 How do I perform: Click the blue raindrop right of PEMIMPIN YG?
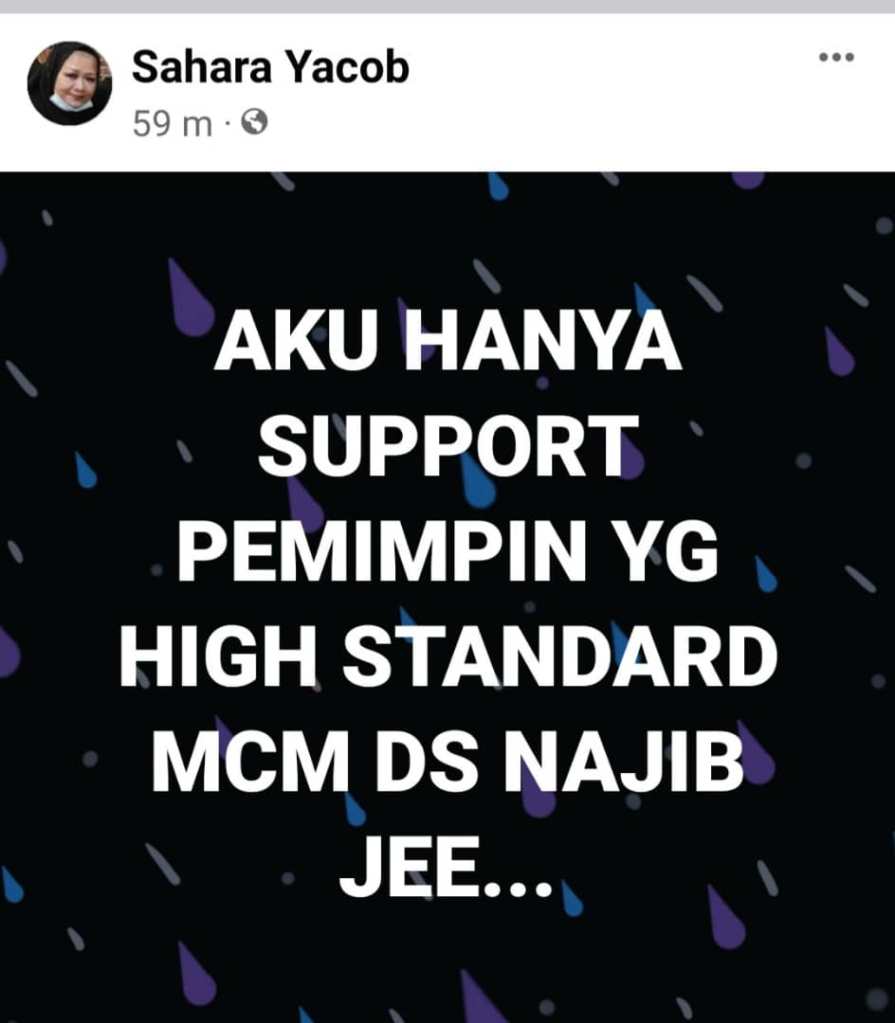tap(766, 574)
